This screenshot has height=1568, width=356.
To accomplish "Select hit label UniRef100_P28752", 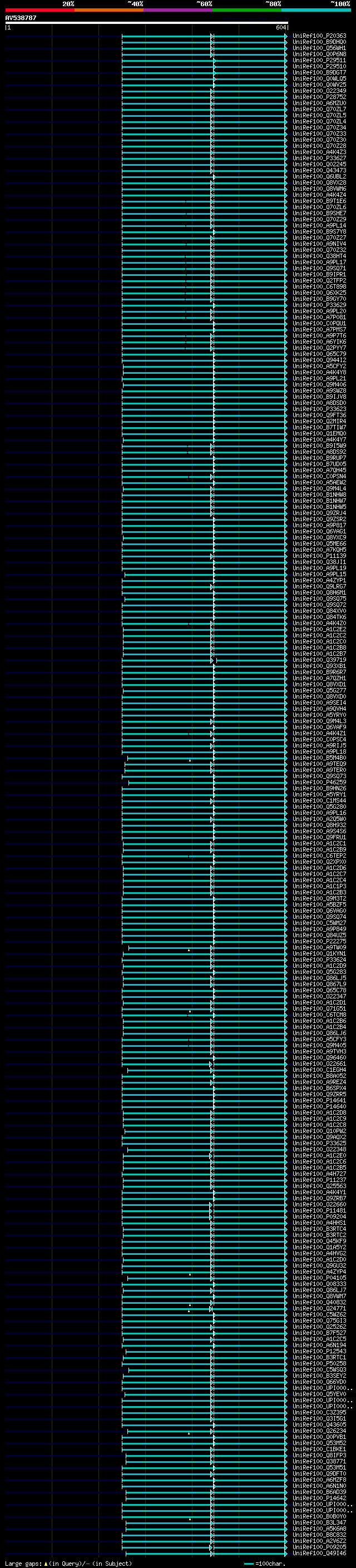I will tap(319, 97).
